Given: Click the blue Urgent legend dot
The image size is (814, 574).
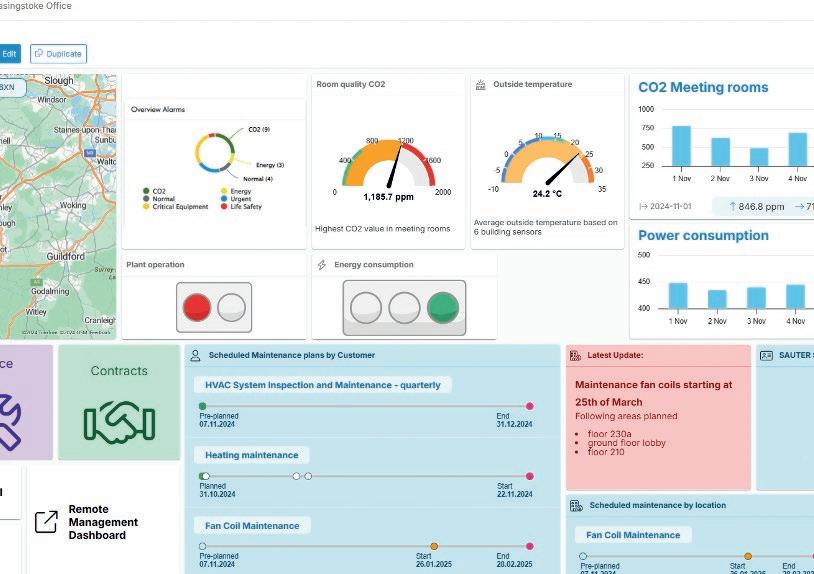Looking at the screenshot, I should click(224, 199).
